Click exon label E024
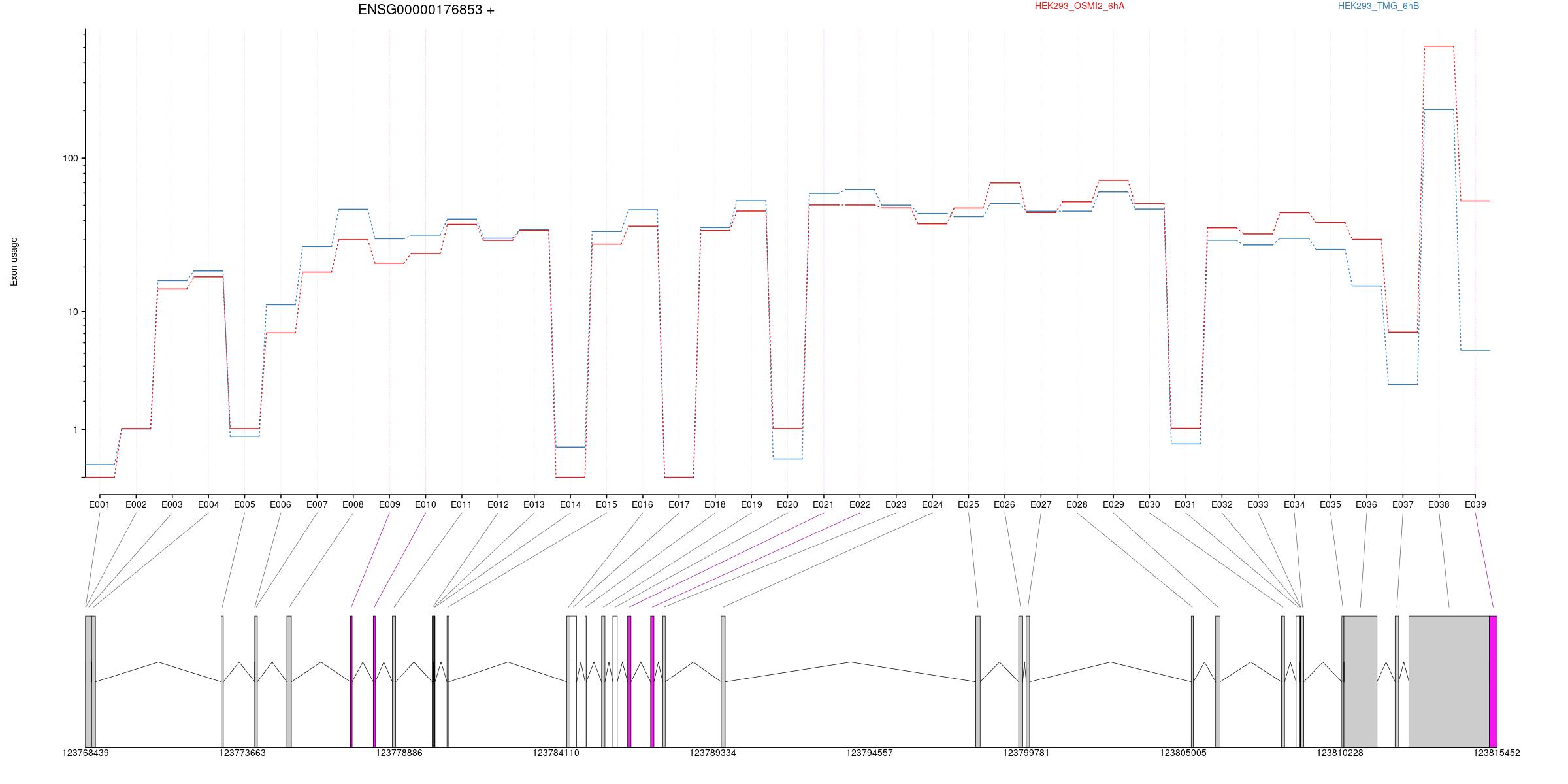Screen dimensions: 1568x784 [932, 504]
